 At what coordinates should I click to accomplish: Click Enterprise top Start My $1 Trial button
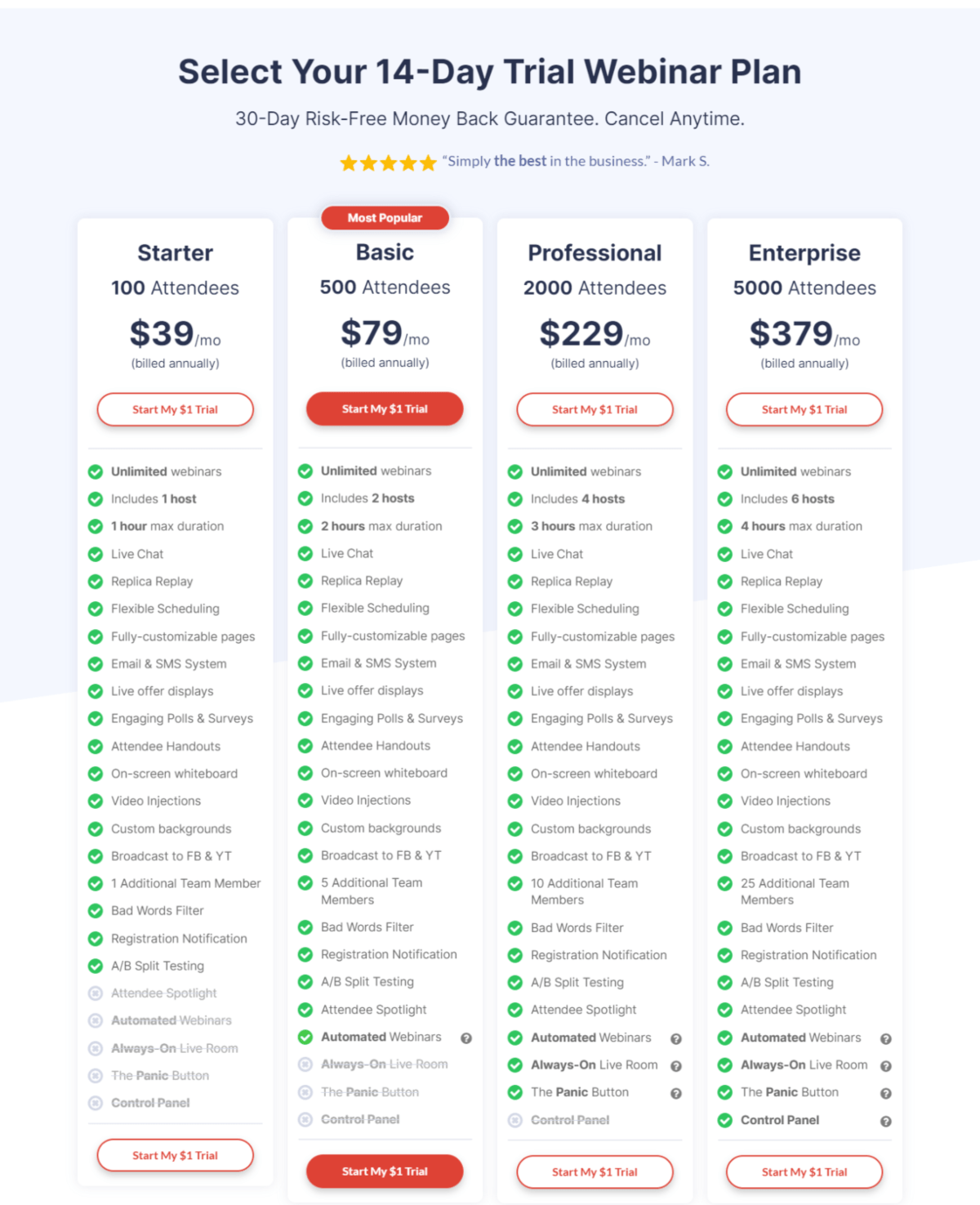point(804,409)
